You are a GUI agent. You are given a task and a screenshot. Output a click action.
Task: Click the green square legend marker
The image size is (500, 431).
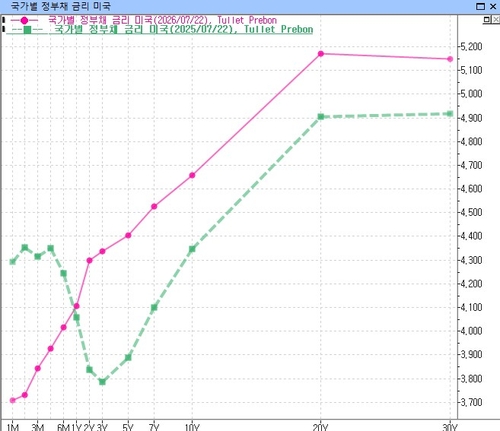coord(27,30)
